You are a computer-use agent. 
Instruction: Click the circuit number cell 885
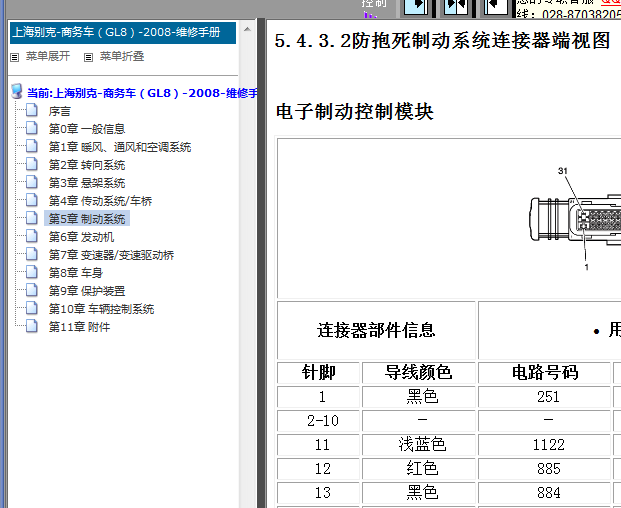545,469
